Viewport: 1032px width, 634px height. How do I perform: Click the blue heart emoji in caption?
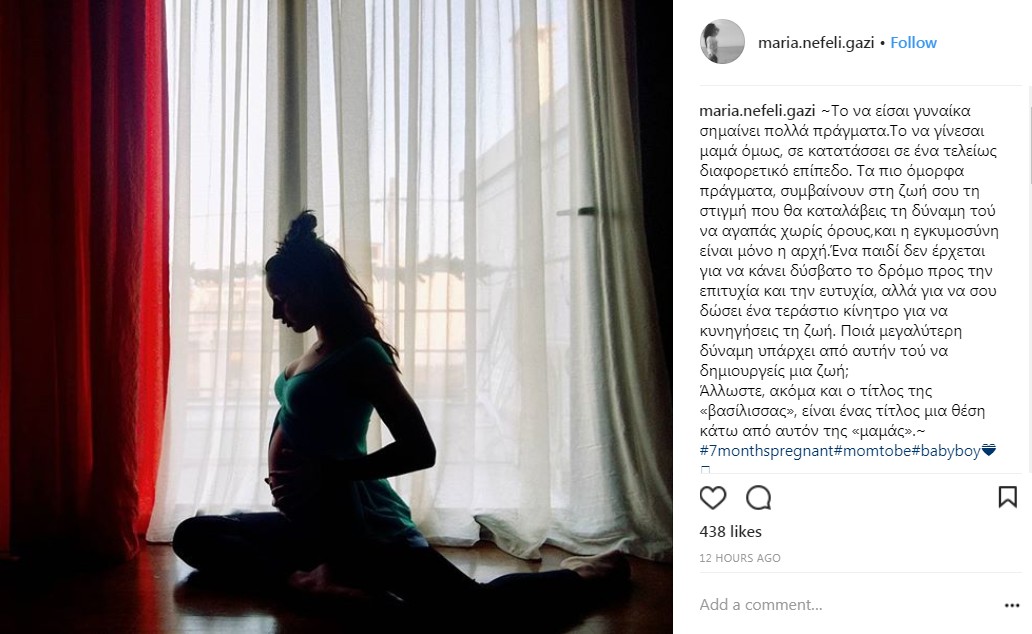[989, 451]
